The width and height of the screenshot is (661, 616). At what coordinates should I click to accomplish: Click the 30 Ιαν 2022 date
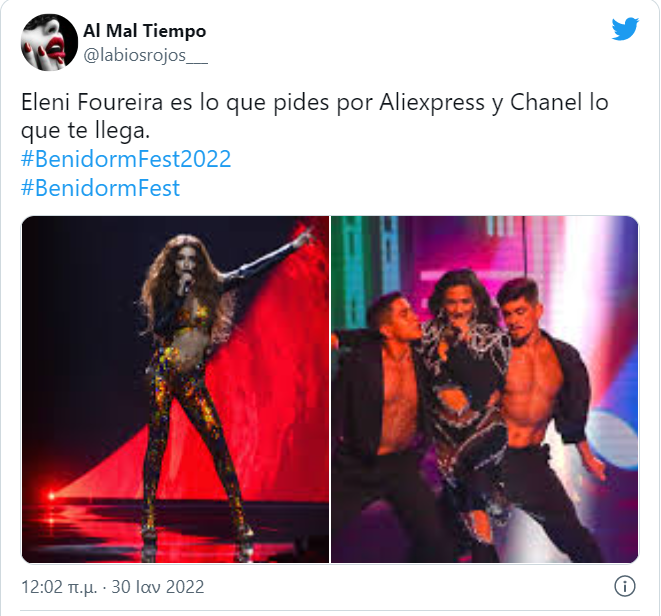[158, 587]
